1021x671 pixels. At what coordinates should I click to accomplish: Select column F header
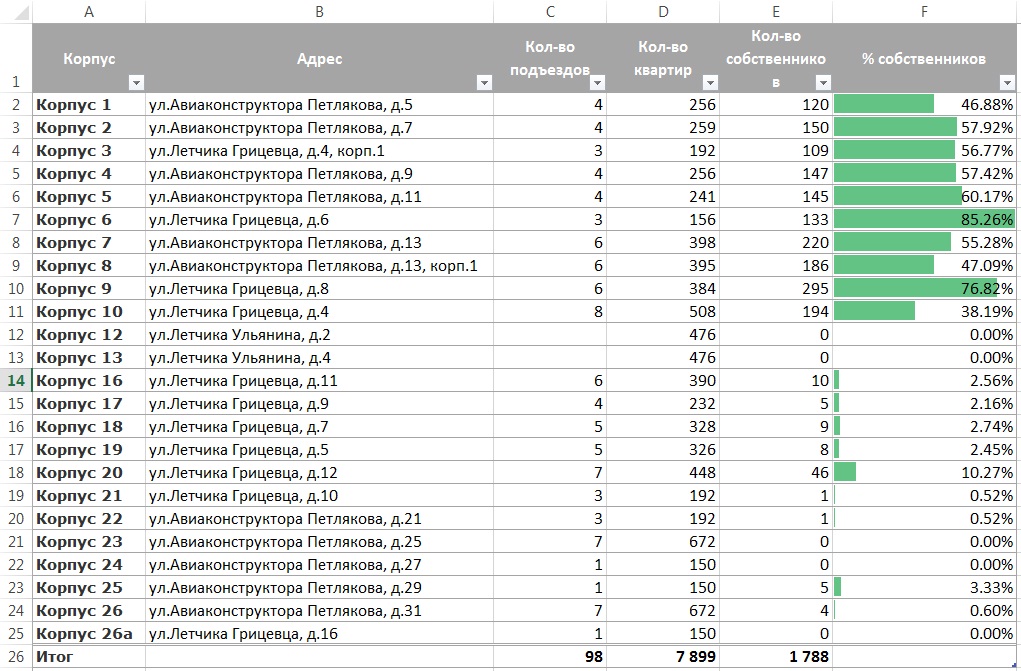(x=924, y=12)
